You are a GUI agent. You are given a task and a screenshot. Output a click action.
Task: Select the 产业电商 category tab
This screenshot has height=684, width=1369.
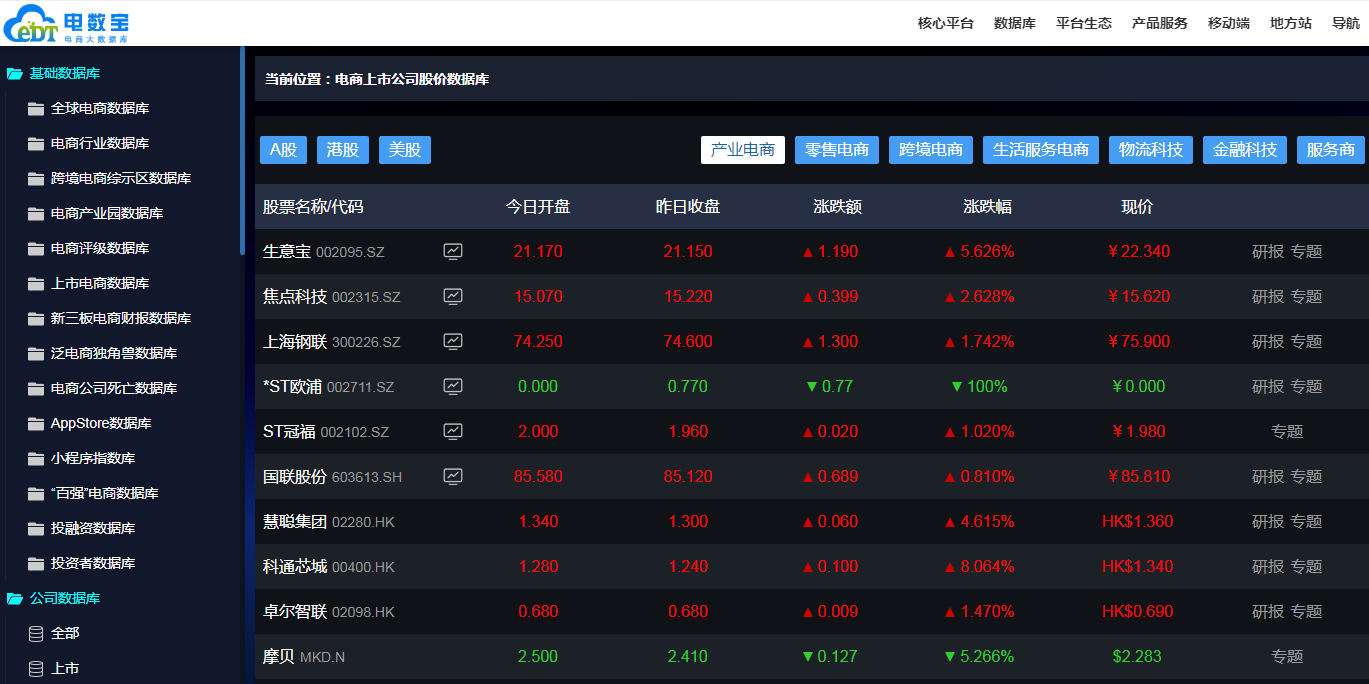743,150
